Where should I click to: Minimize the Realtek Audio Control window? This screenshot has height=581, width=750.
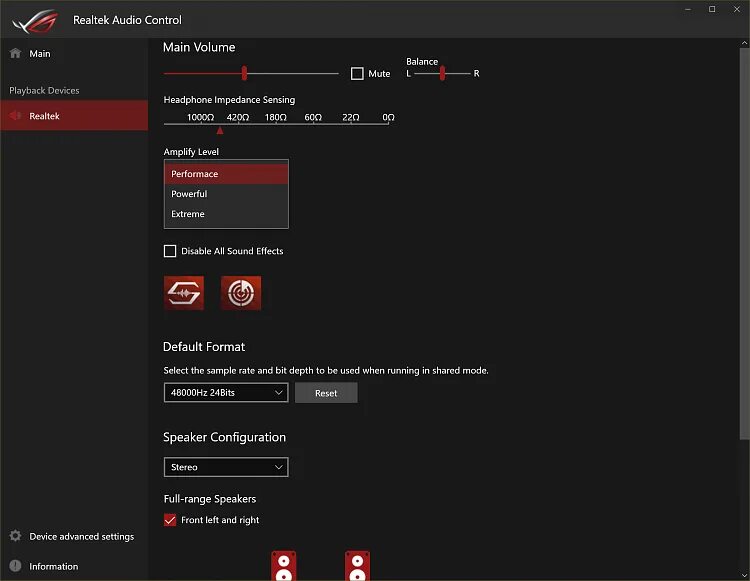point(688,9)
